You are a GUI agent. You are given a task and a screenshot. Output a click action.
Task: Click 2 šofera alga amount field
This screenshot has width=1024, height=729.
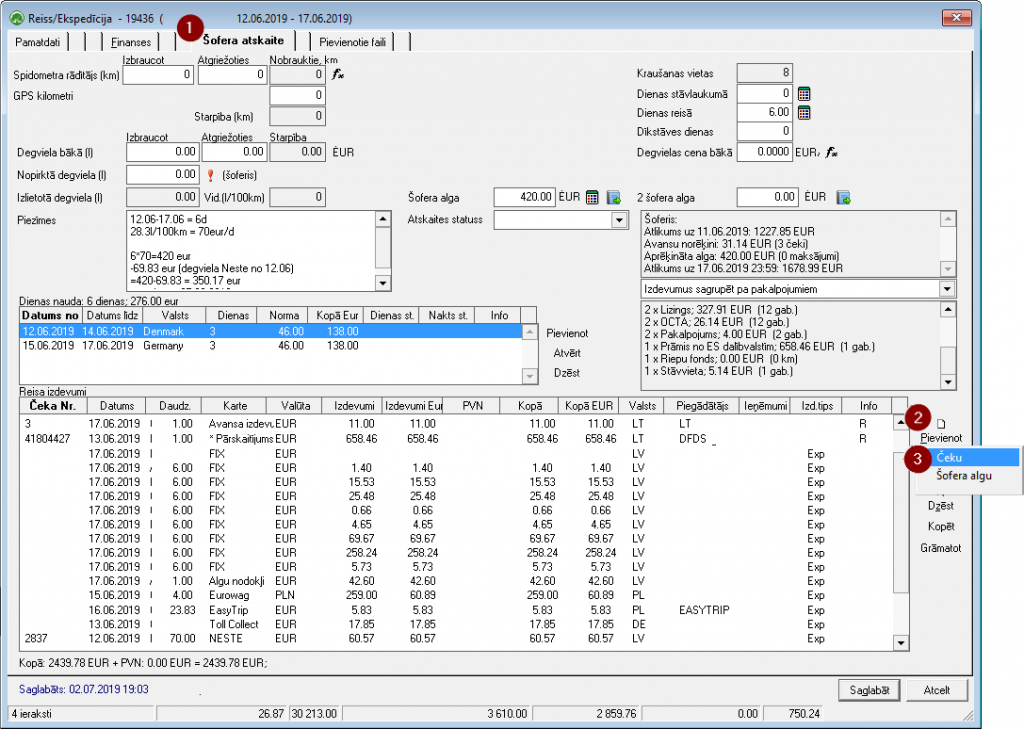point(767,197)
